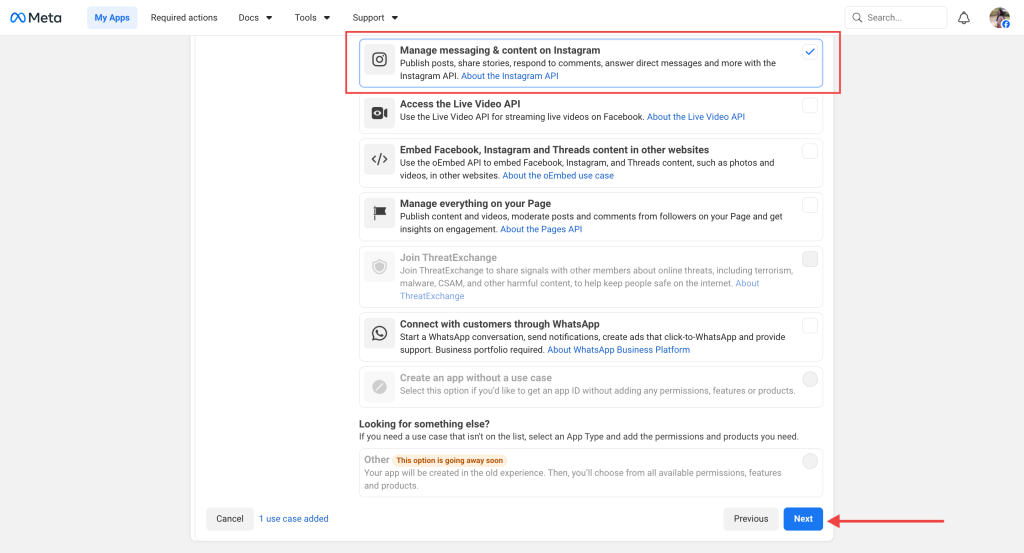1024x553 pixels.
Task: Open the profile avatar menu
Action: pos(999,18)
